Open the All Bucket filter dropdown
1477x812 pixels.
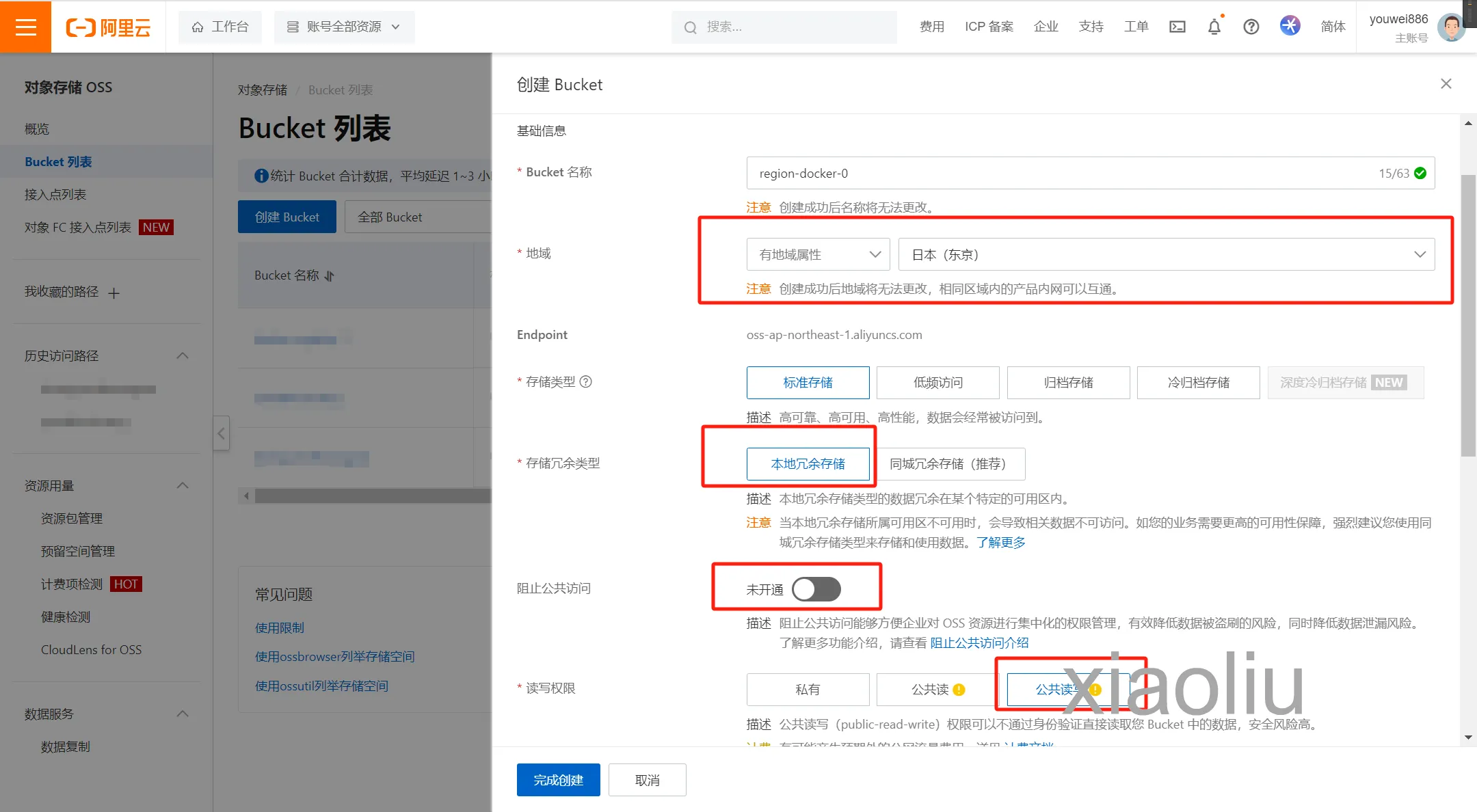coord(418,217)
